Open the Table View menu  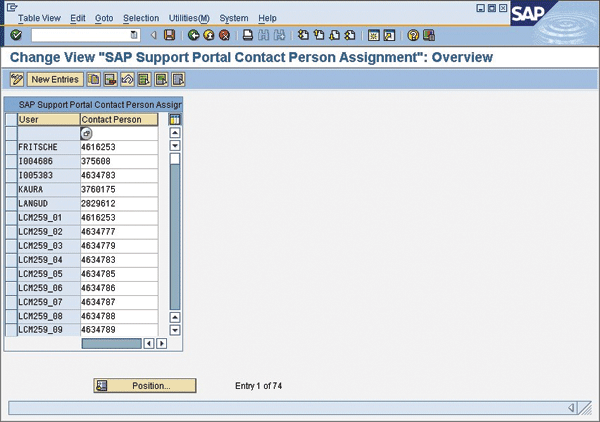coord(39,18)
